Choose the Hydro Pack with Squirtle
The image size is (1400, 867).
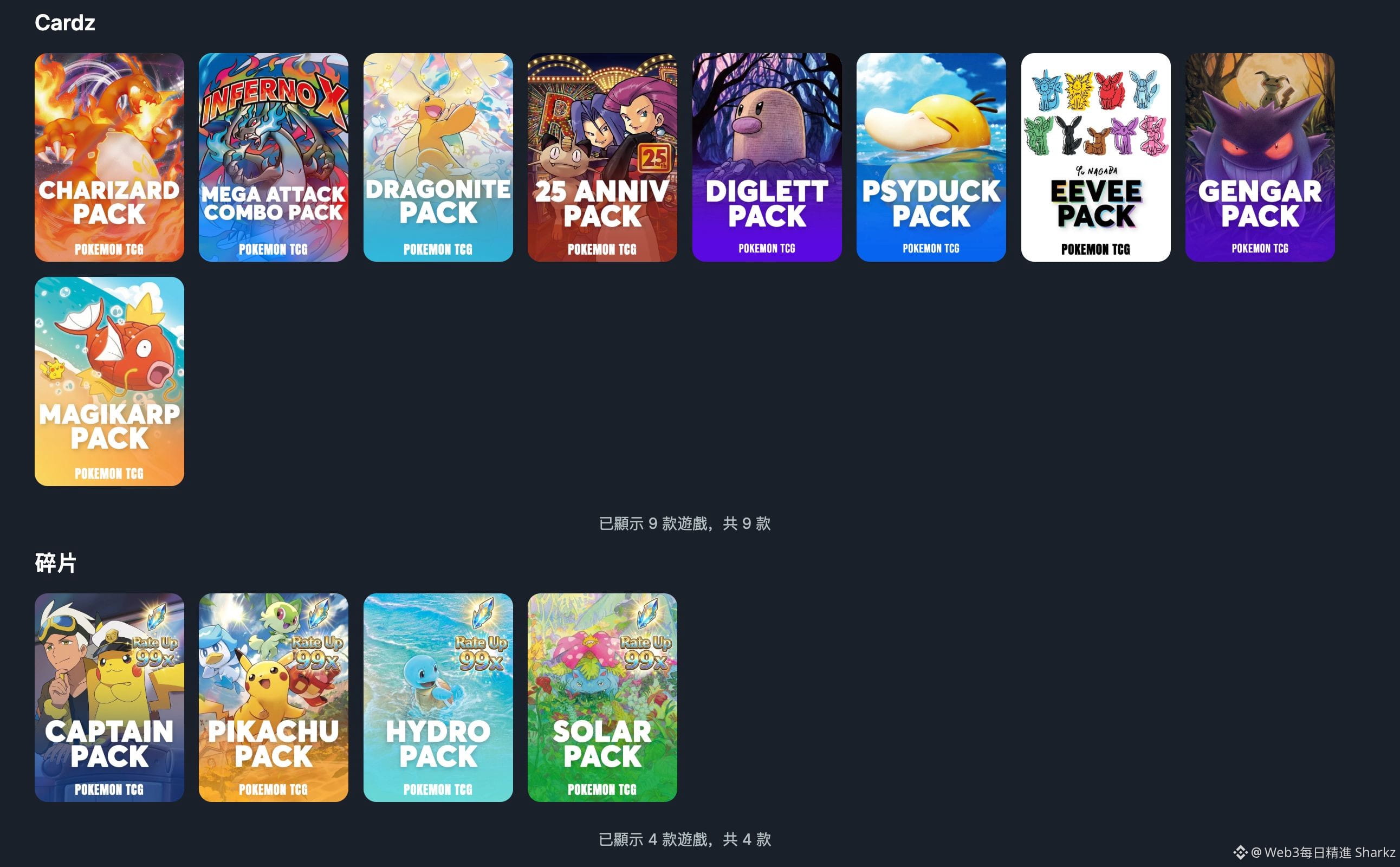438,697
